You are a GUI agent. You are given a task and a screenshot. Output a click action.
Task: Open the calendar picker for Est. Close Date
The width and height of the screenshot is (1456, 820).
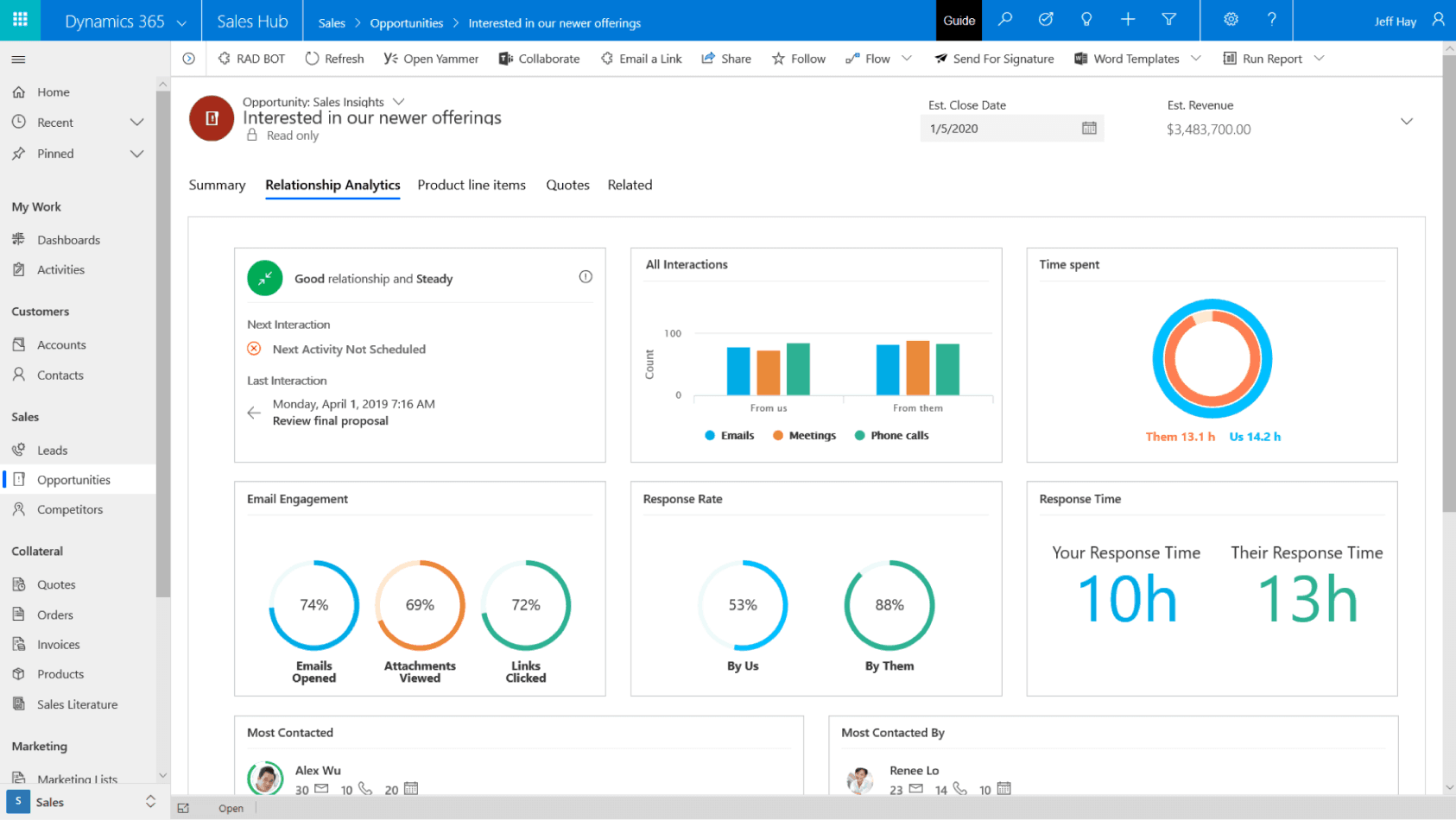1089,129
